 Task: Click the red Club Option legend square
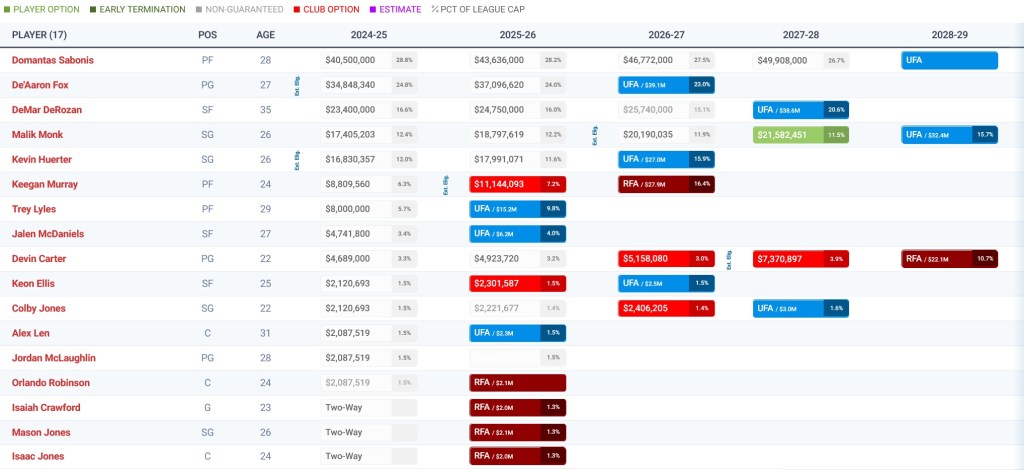[296, 9]
